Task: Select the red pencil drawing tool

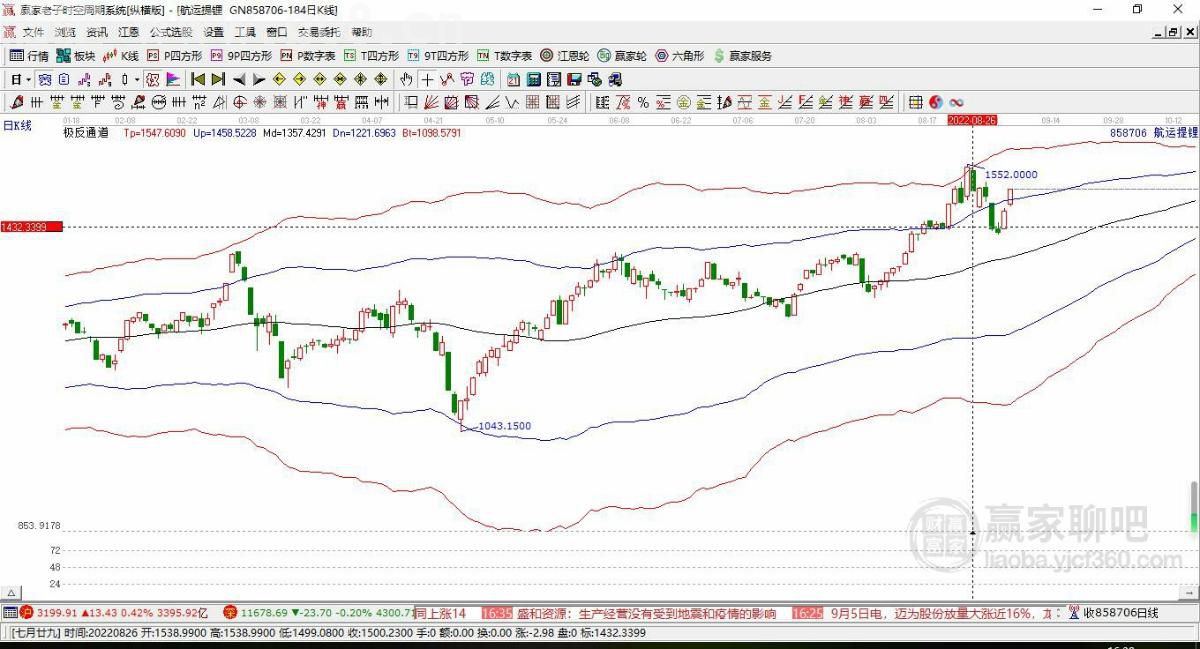Action: pyautogui.click(x=16, y=102)
